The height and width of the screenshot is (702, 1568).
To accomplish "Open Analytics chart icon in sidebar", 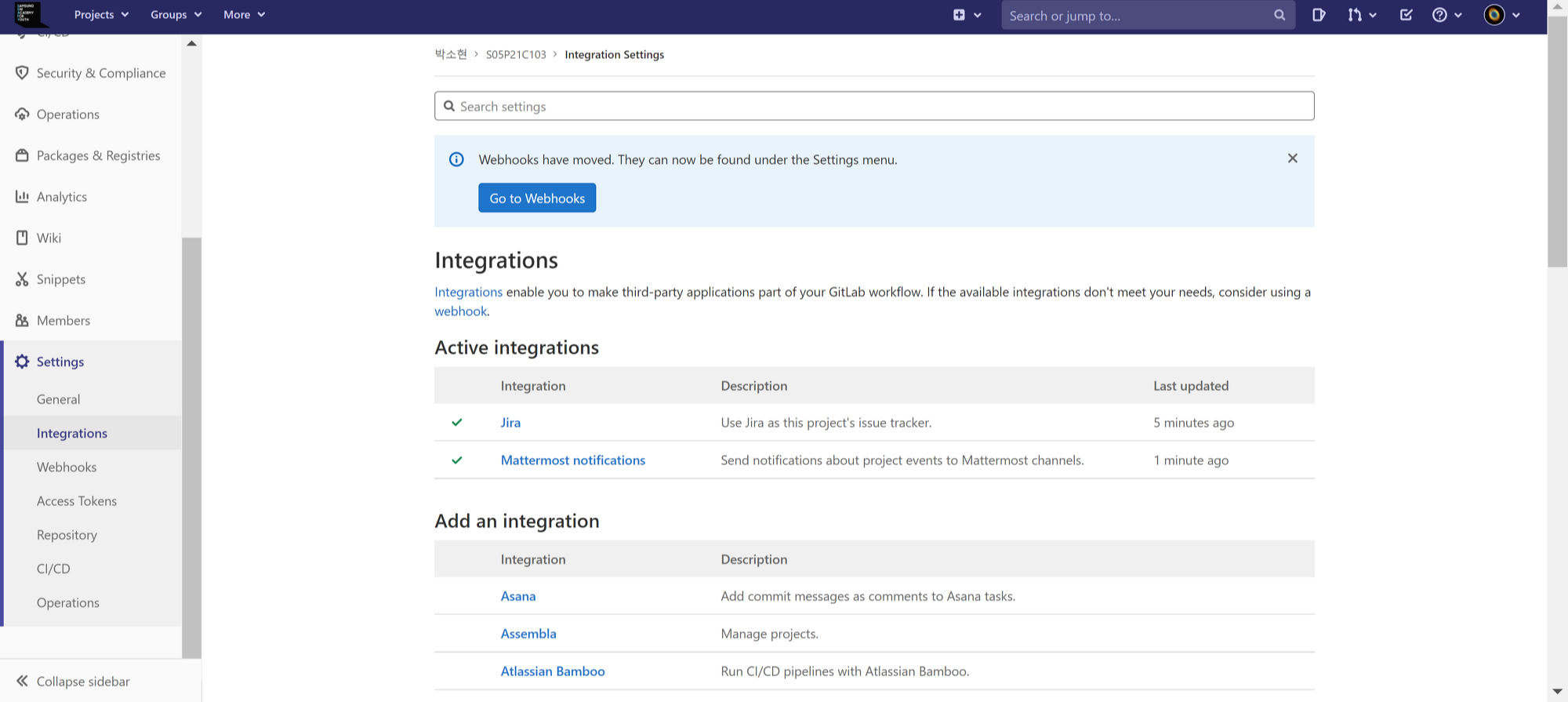I will 22,197.
